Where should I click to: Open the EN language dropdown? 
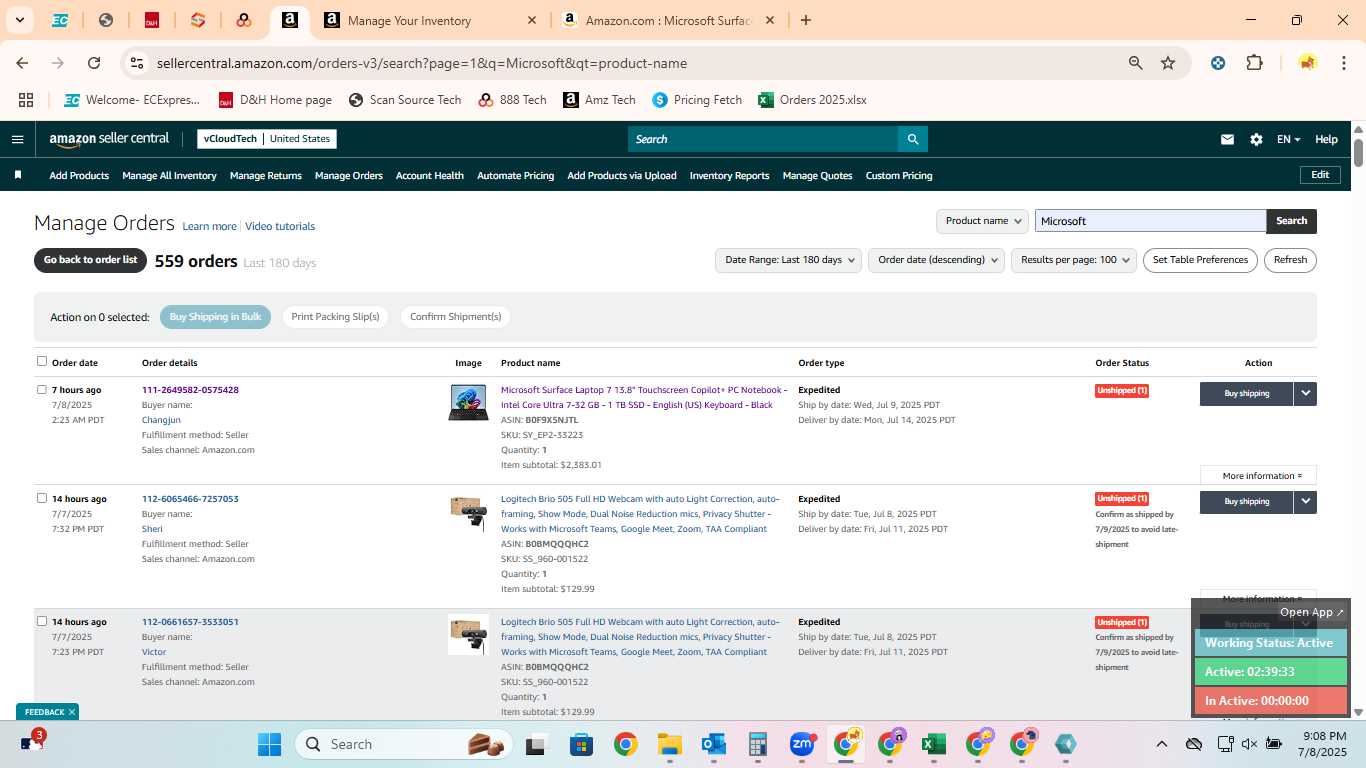[x=1288, y=139]
